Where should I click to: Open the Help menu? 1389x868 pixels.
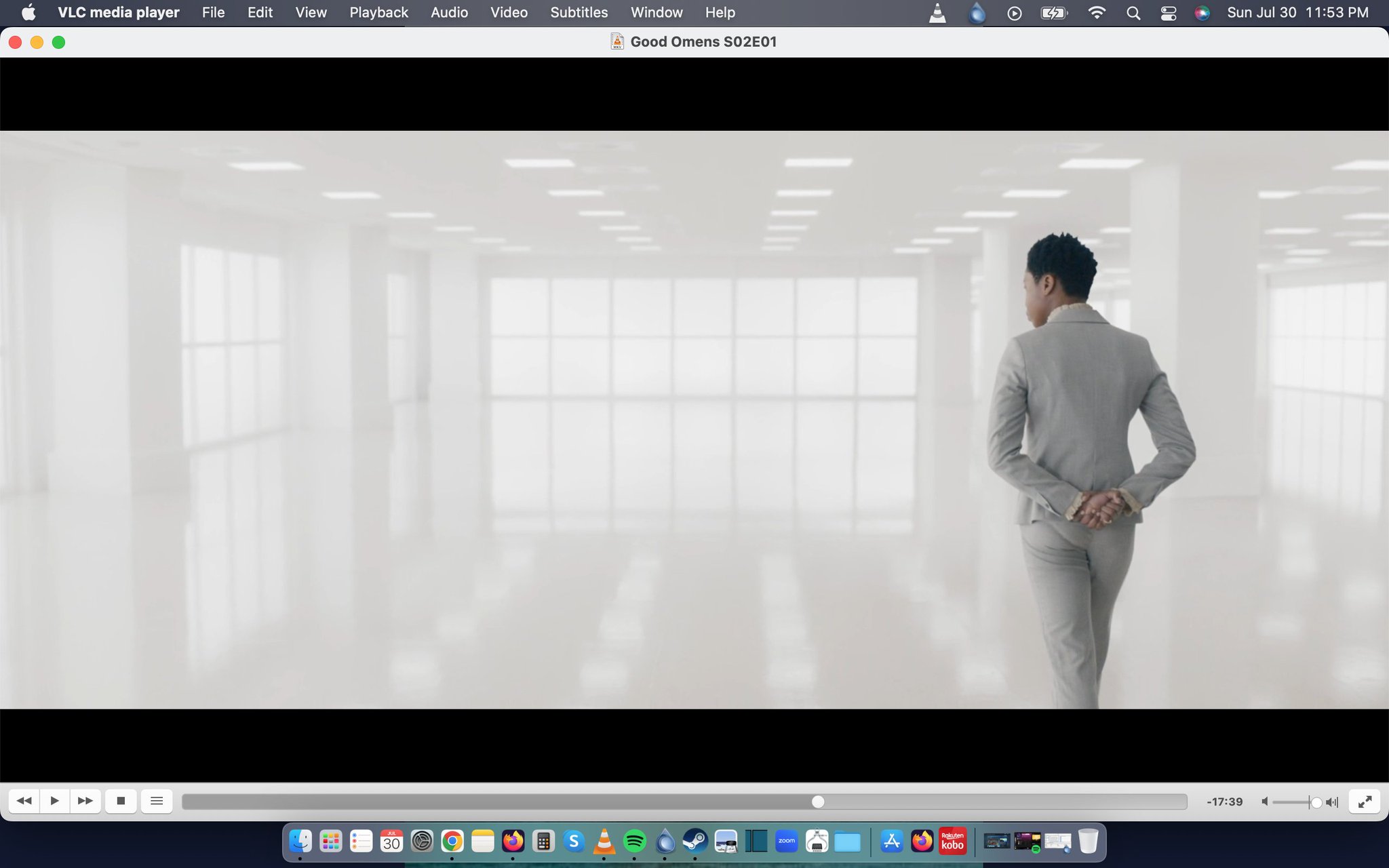pos(720,12)
